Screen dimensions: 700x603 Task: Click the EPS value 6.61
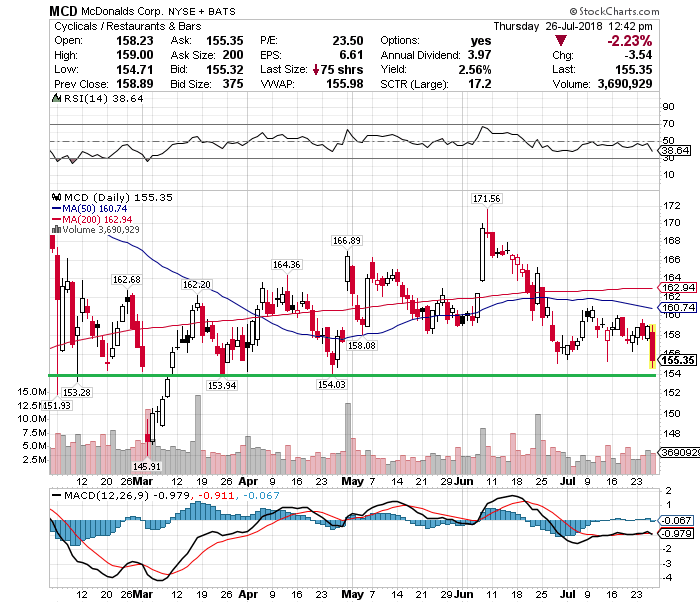click(351, 55)
